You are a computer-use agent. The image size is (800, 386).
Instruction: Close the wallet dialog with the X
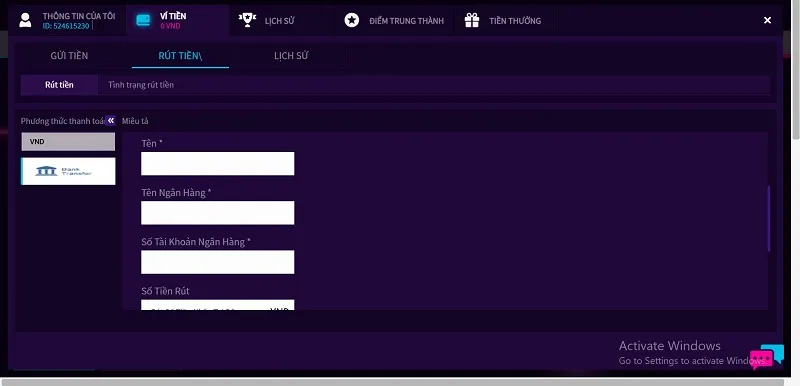coord(767,20)
